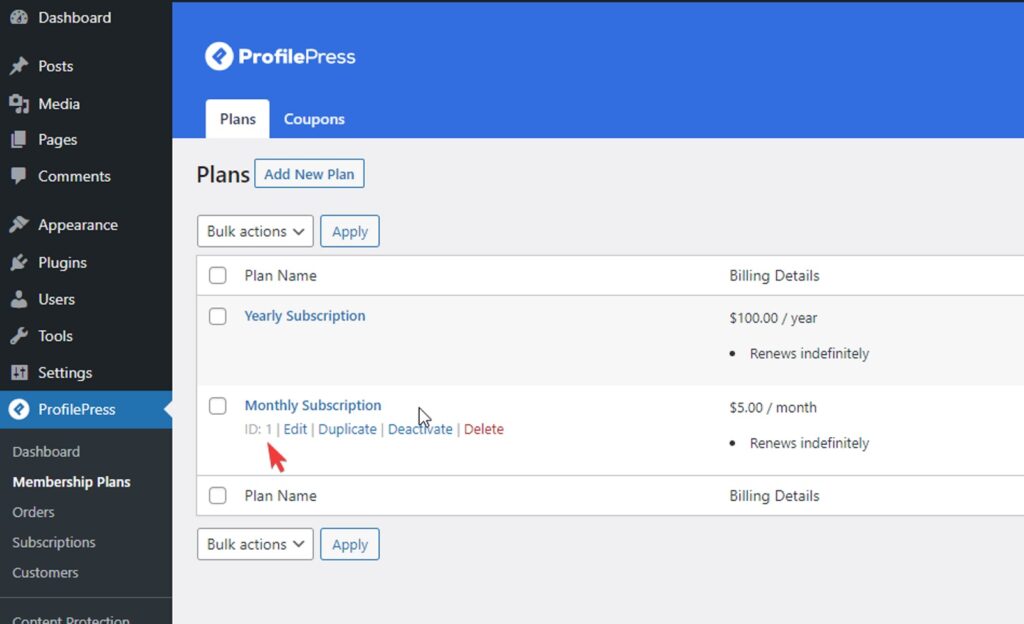Open the Posts menu

click(56, 66)
